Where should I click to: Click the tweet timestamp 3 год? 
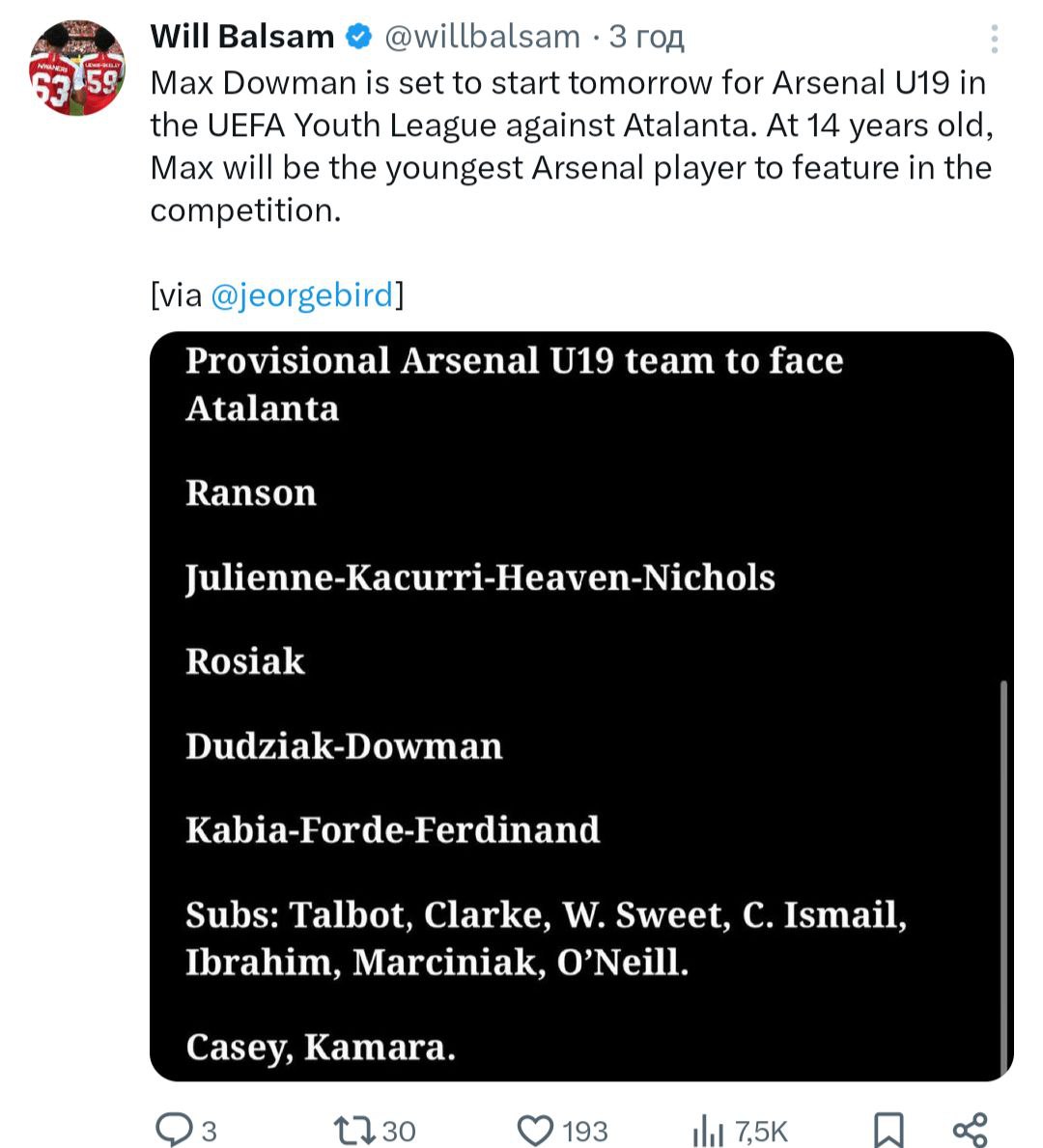tap(646, 37)
